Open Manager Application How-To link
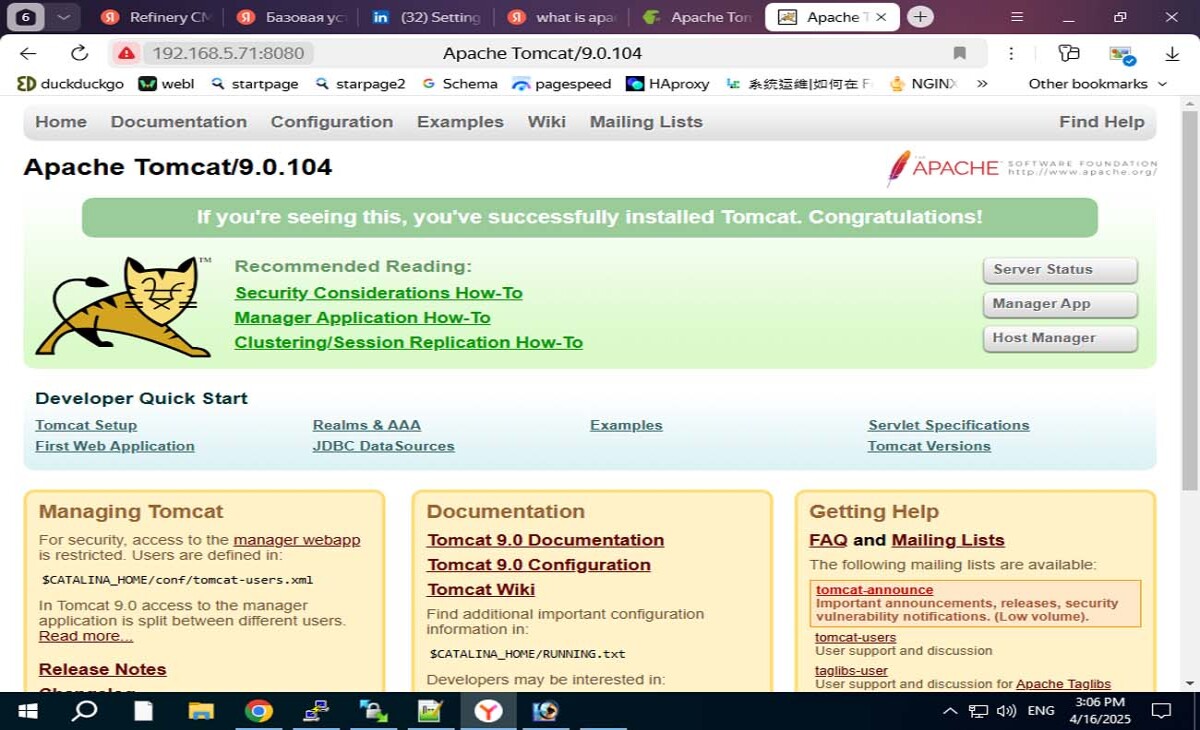The width and height of the screenshot is (1200, 730). point(362,318)
